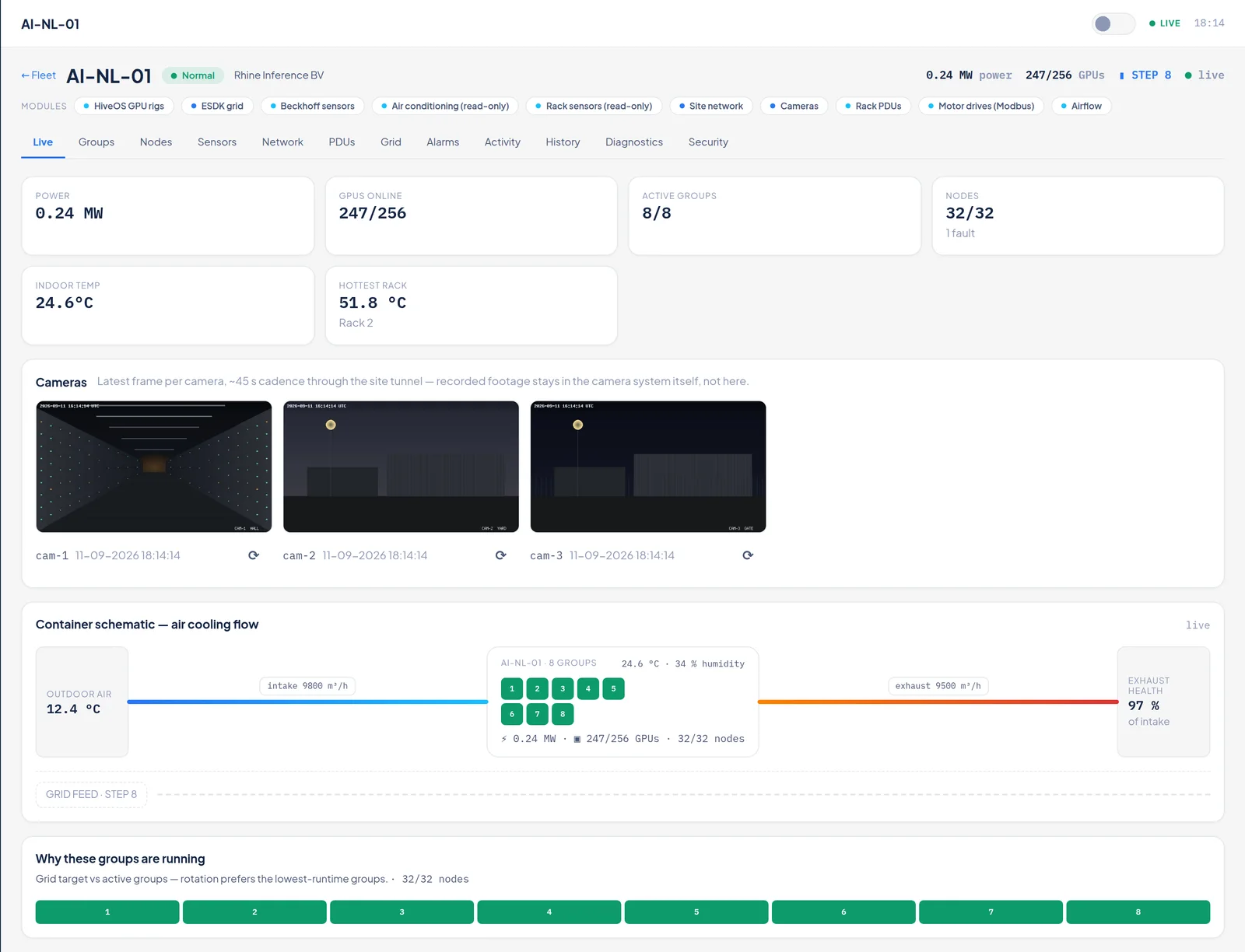1245x952 pixels.
Task: Select running group bar 2
Action: coord(254,912)
